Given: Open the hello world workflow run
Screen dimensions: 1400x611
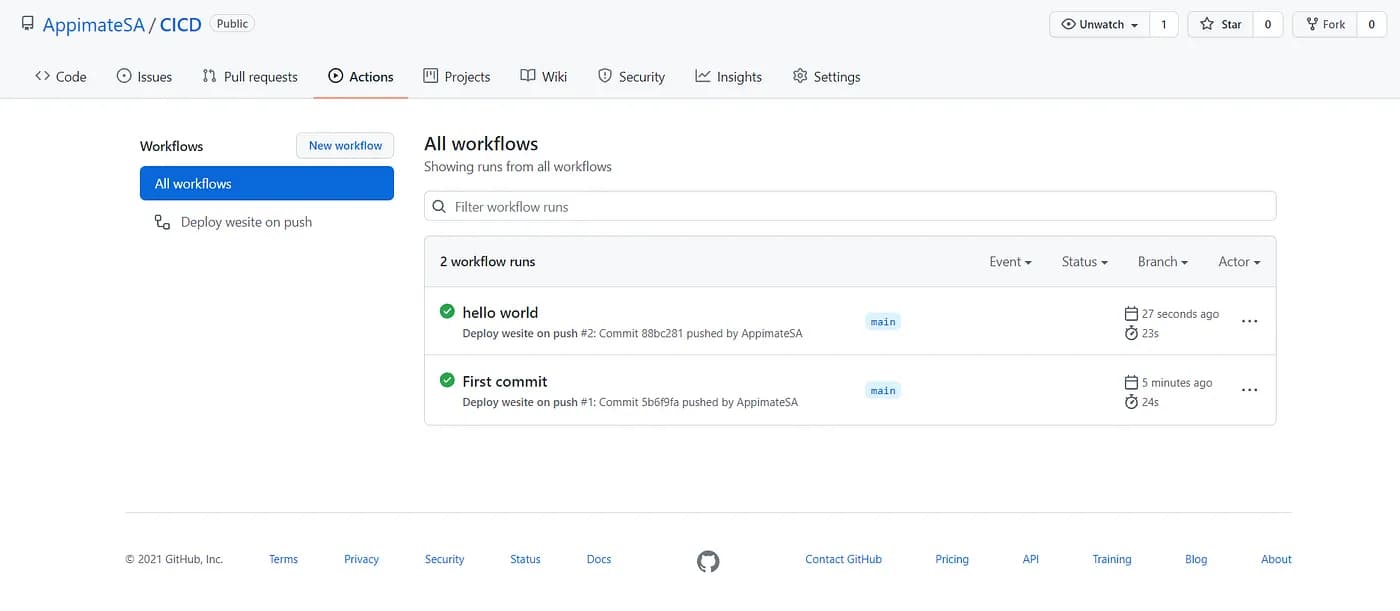Looking at the screenshot, I should click(x=500, y=313).
